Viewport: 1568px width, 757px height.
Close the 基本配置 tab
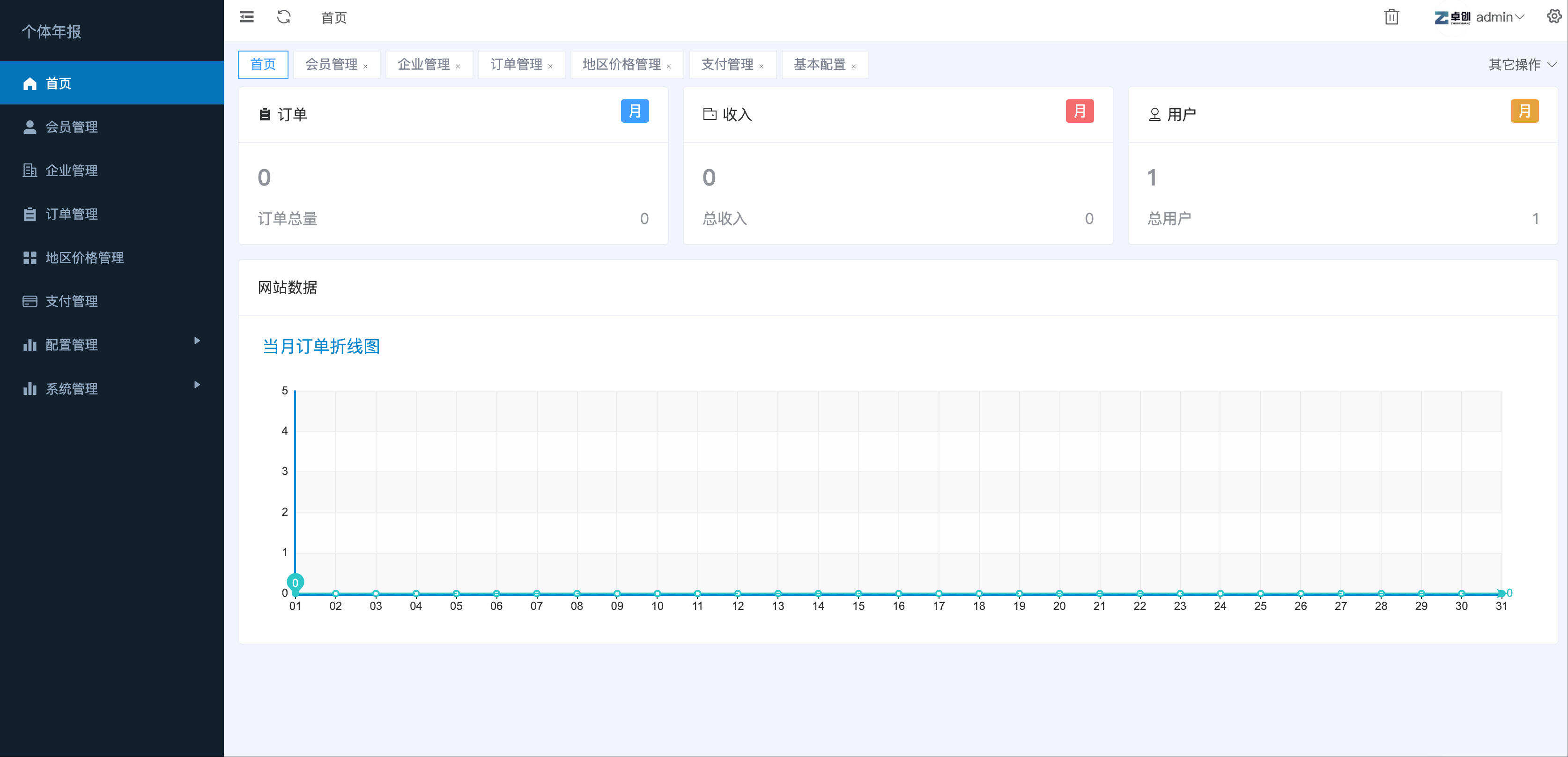click(x=853, y=67)
